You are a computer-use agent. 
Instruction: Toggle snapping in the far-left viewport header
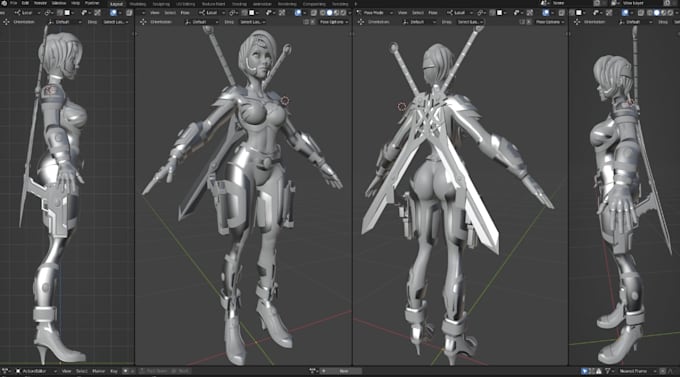pos(59,13)
